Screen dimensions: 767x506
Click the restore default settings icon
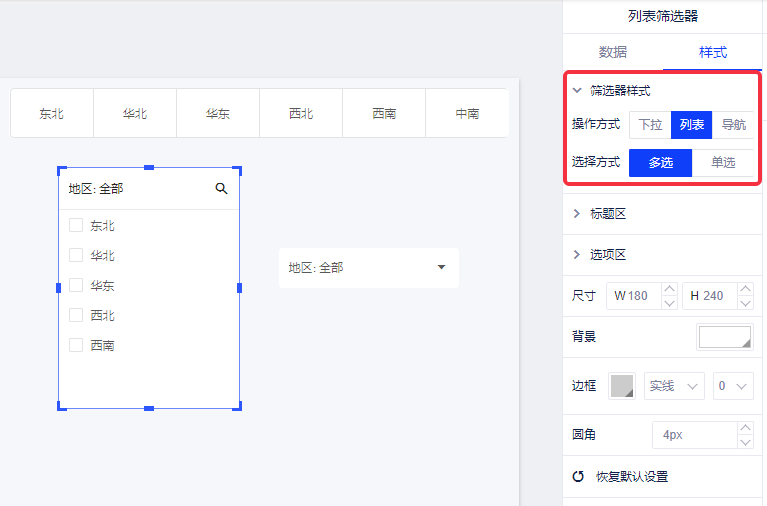click(578, 476)
